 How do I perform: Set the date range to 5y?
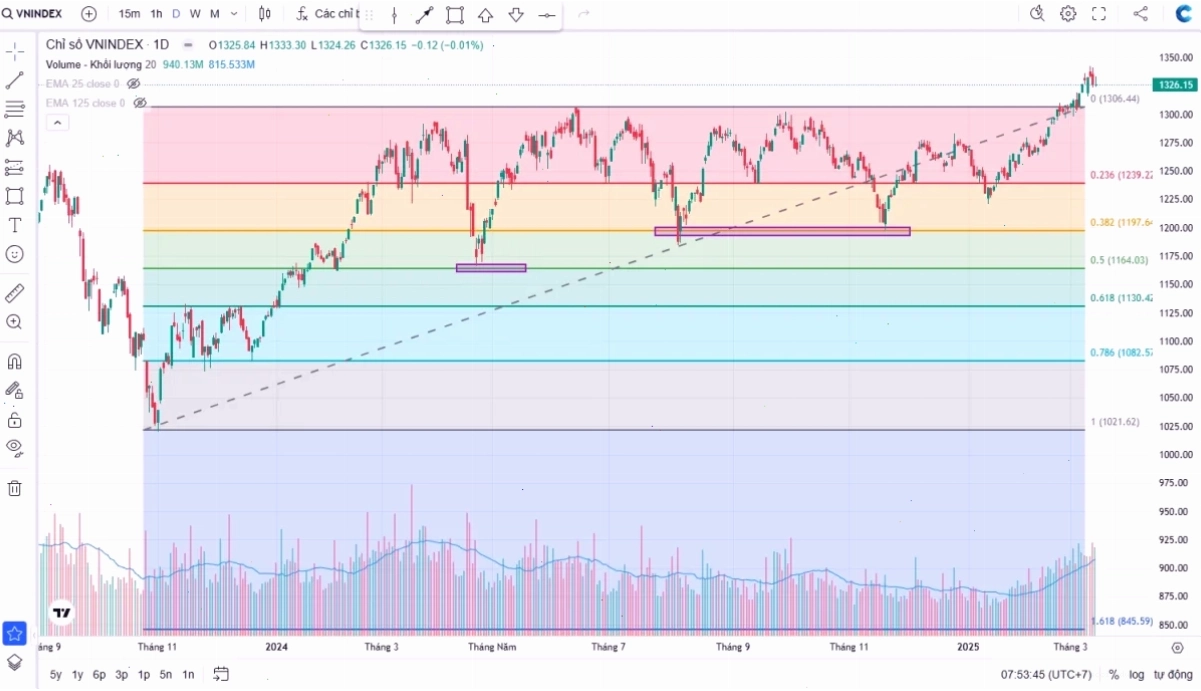coord(56,674)
